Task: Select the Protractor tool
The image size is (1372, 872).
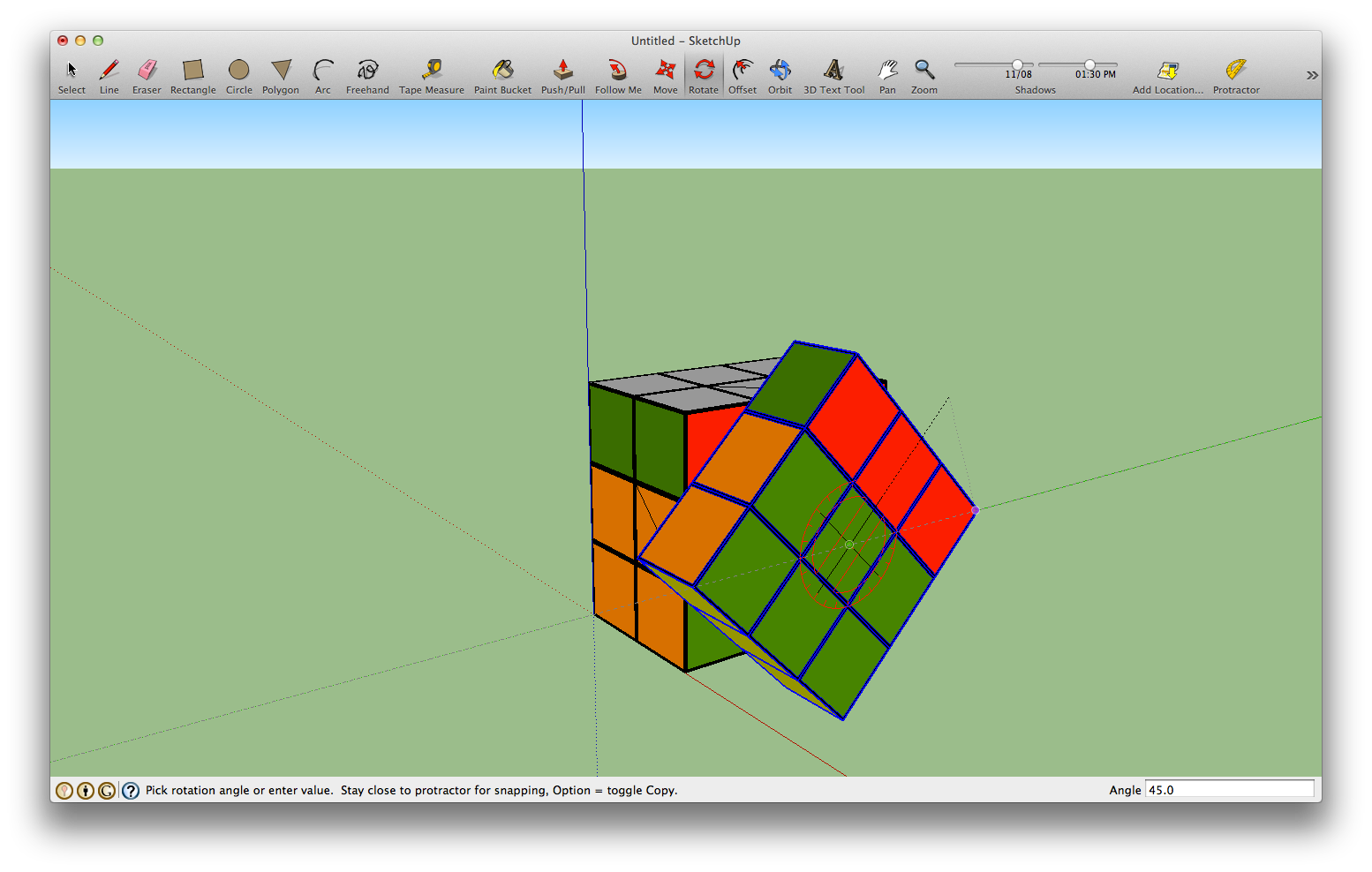Action: tap(1235, 71)
